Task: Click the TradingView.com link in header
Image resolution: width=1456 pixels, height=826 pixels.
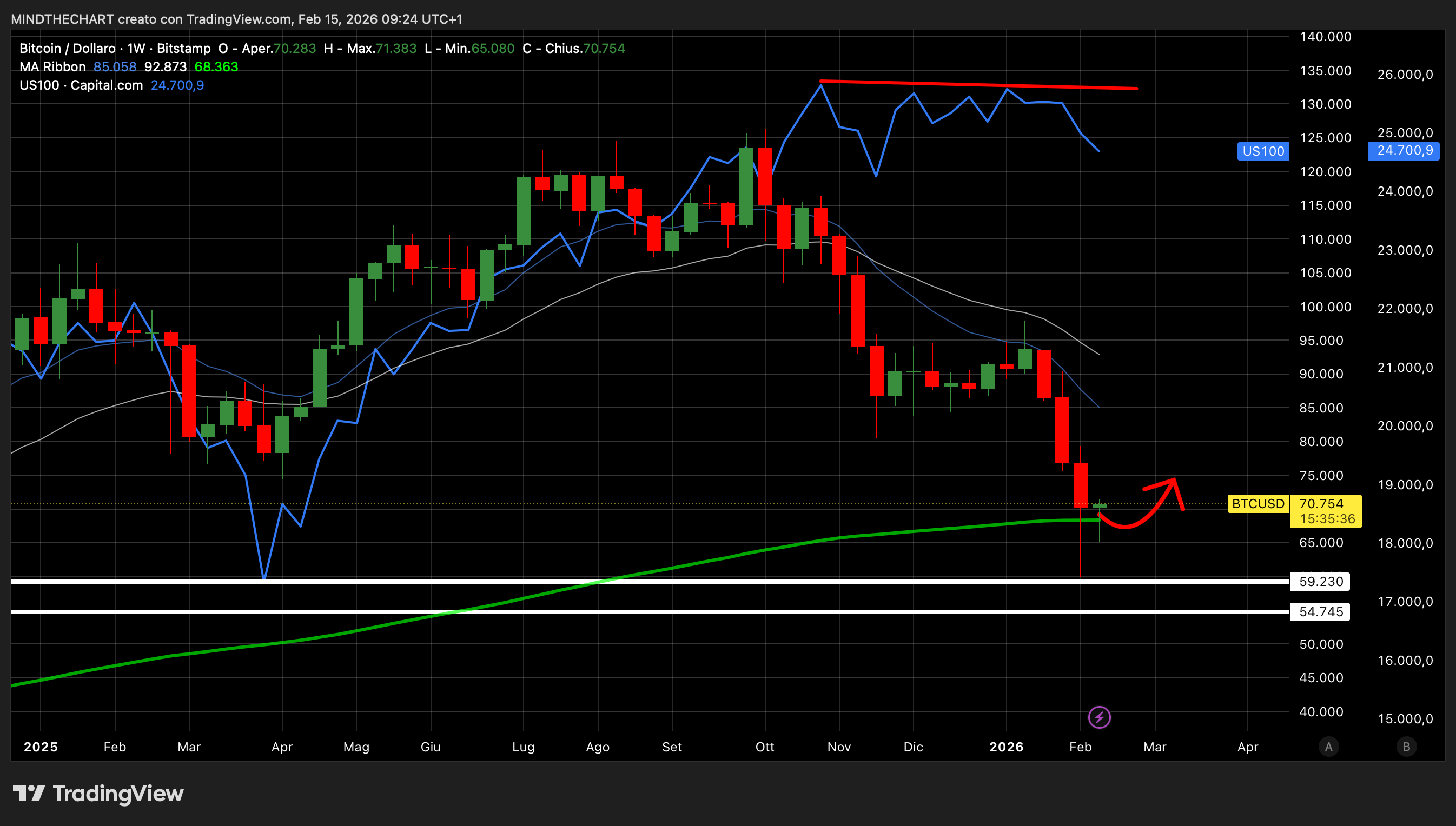Action: coord(239,19)
